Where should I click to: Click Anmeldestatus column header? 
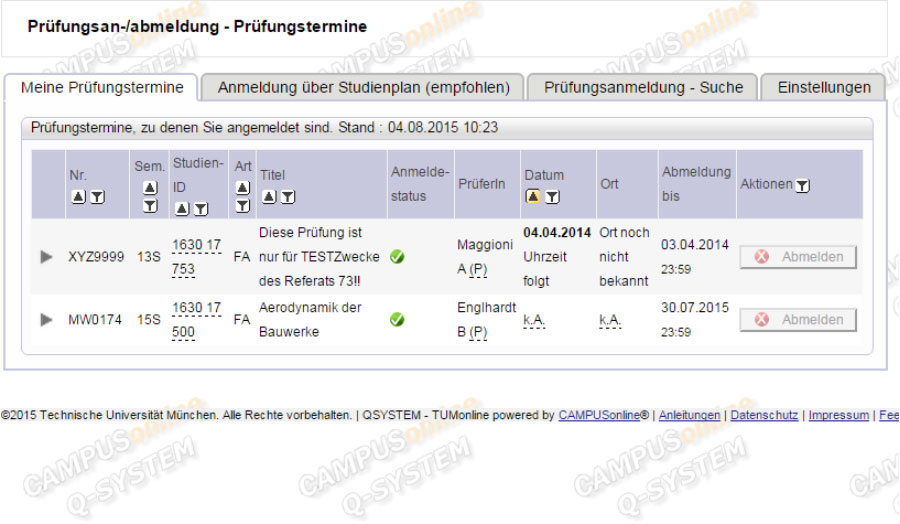pyautogui.click(x=420, y=184)
